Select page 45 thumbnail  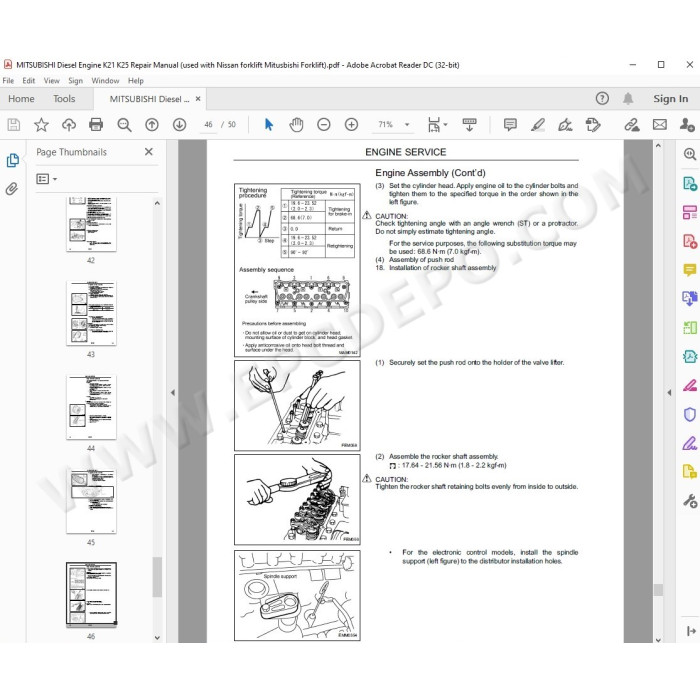91,501
